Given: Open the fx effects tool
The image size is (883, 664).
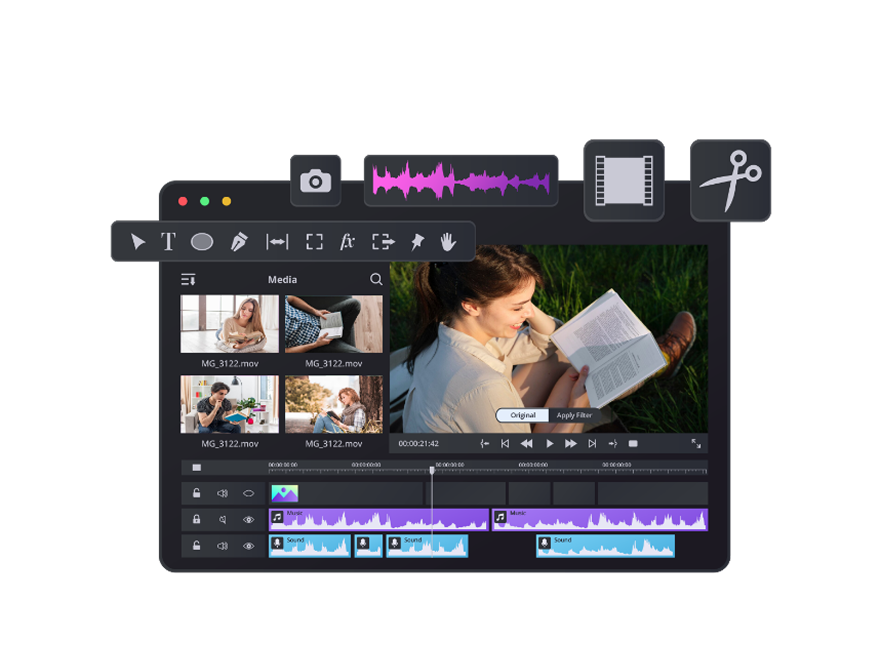Looking at the screenshot, I should (x=347, y=241).
